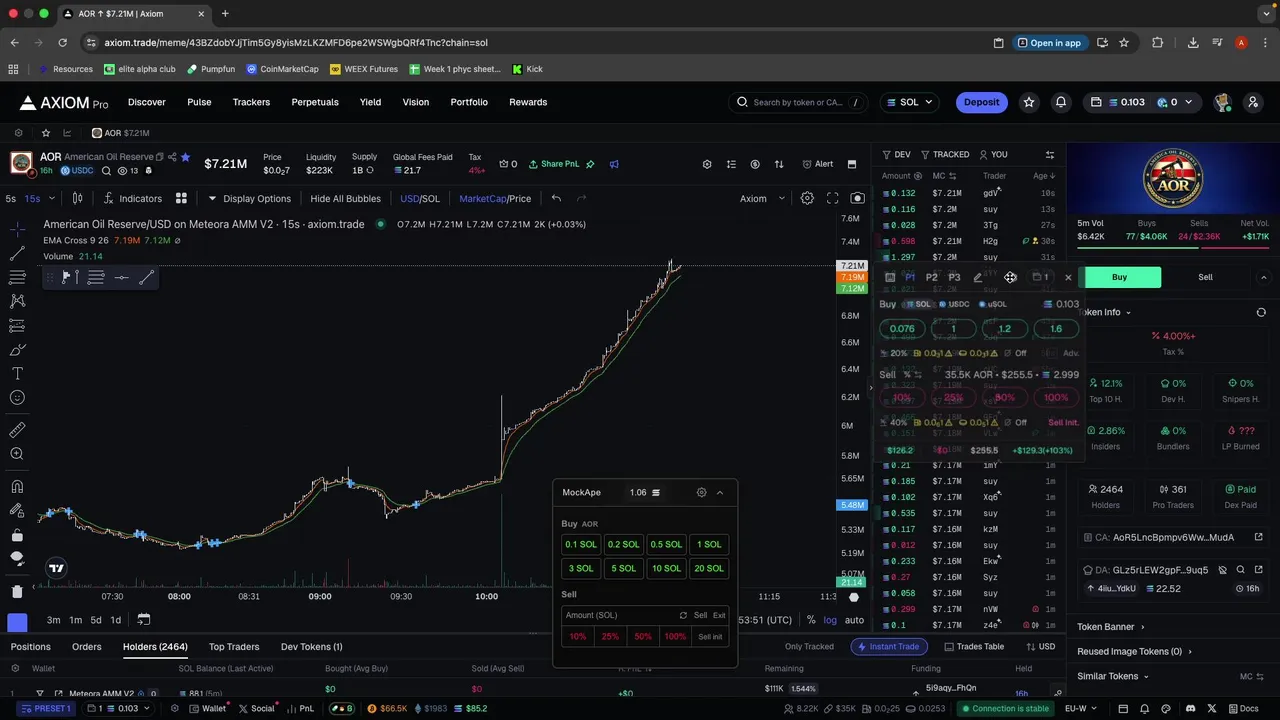Open the chart layout grid icon
Viewport: 1280px width, 720px height.
[181, 198]
